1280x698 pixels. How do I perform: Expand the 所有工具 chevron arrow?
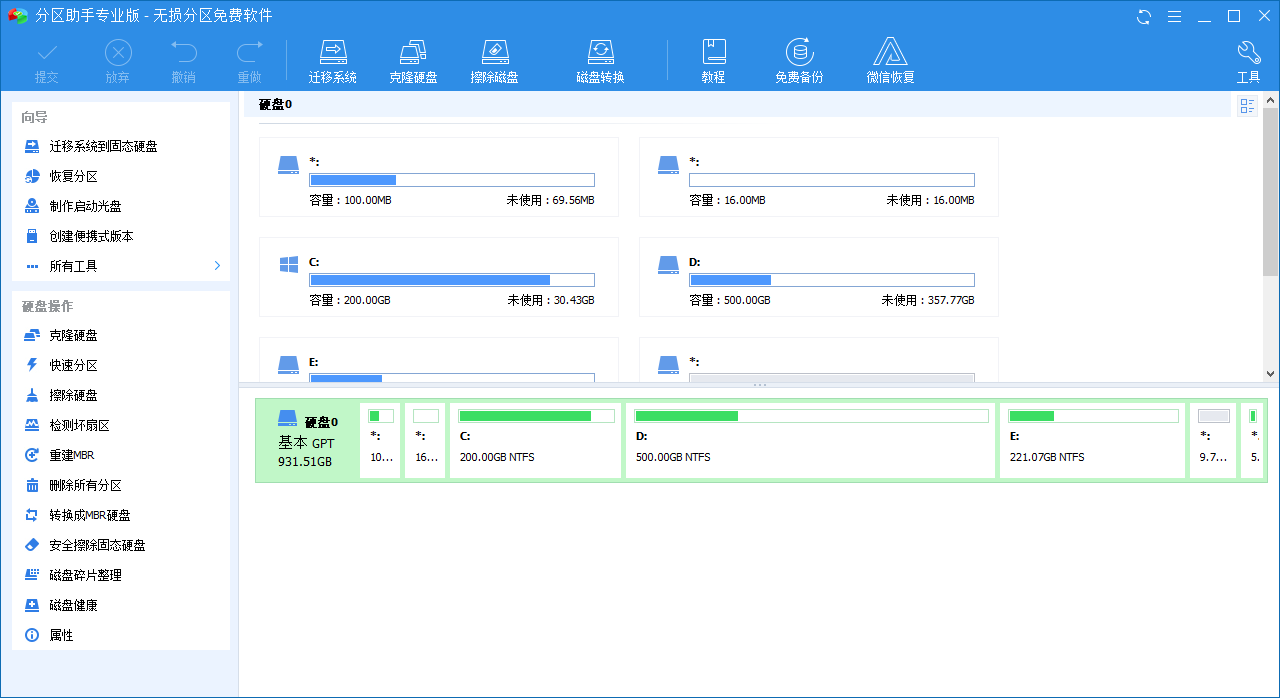click(217, 266)
